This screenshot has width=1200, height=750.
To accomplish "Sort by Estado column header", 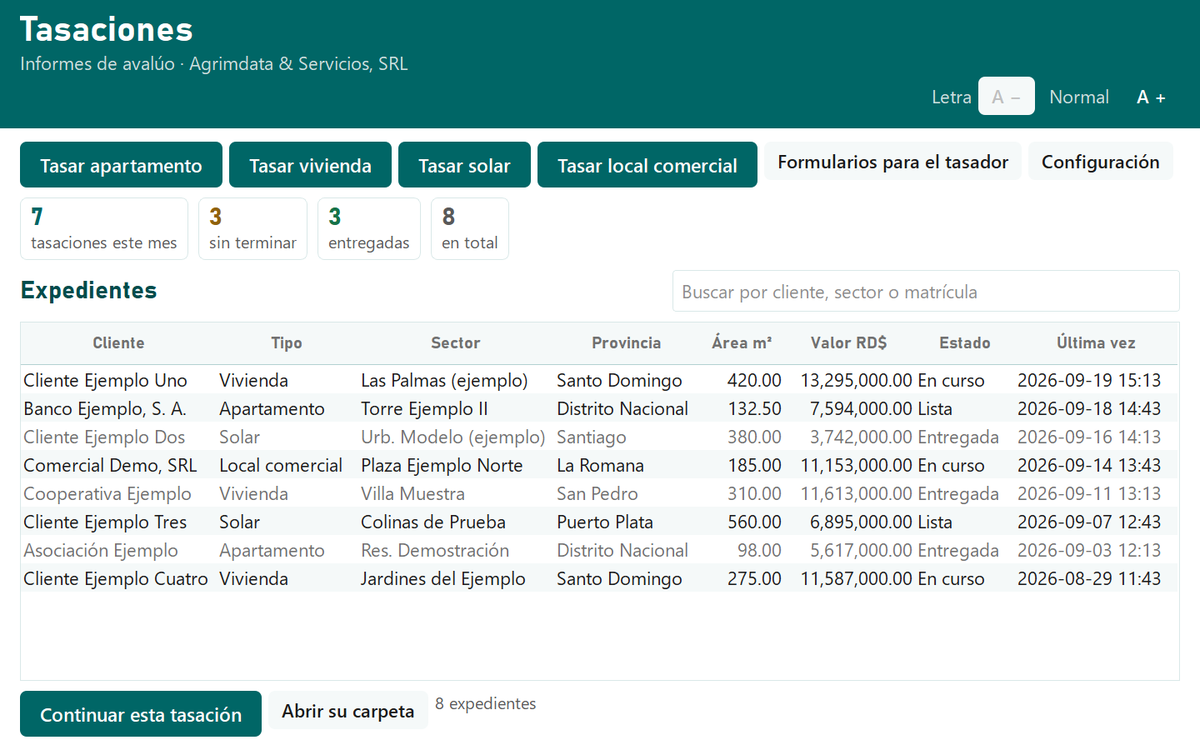I will click(x=965, y=343).
